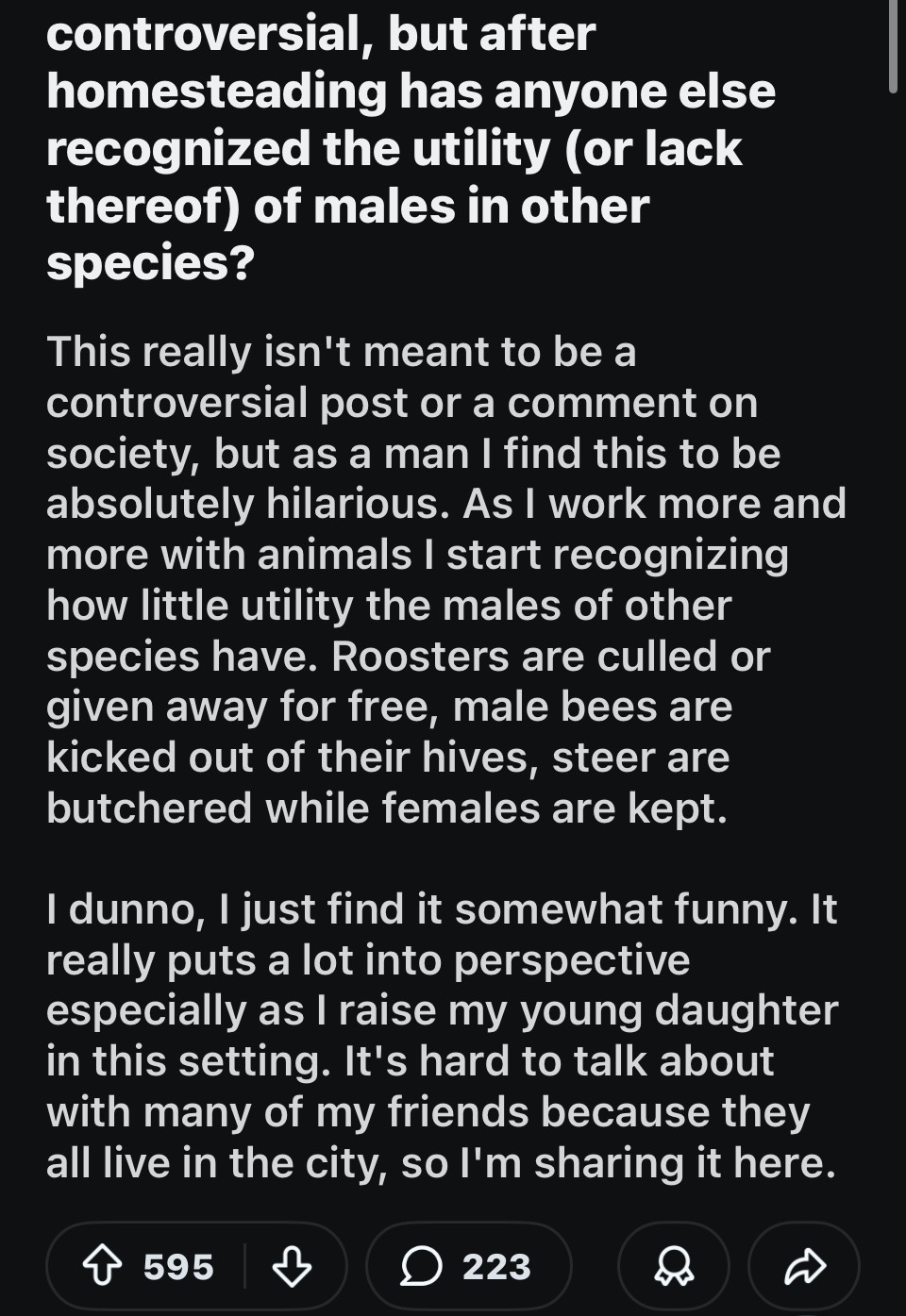Click the line 'especially as I raise my young daughter'
This screenshot has height=1316, width=906.
pos(442,1010)
